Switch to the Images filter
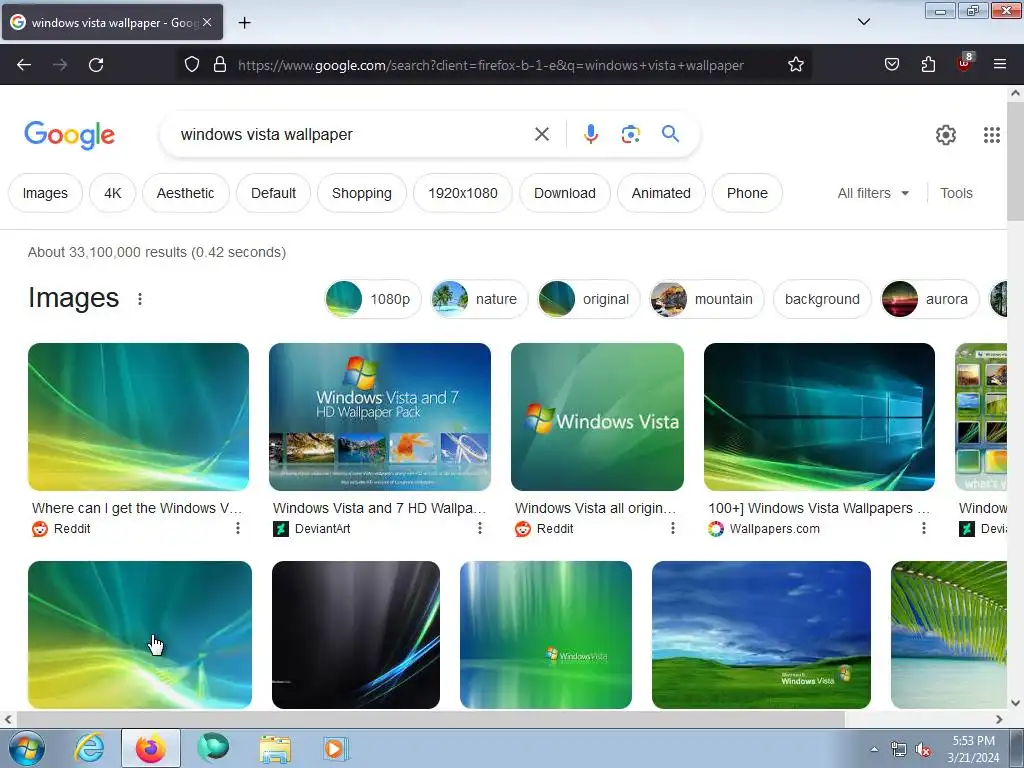Screen dimensions: 1024x768 (x=45, y=193)
